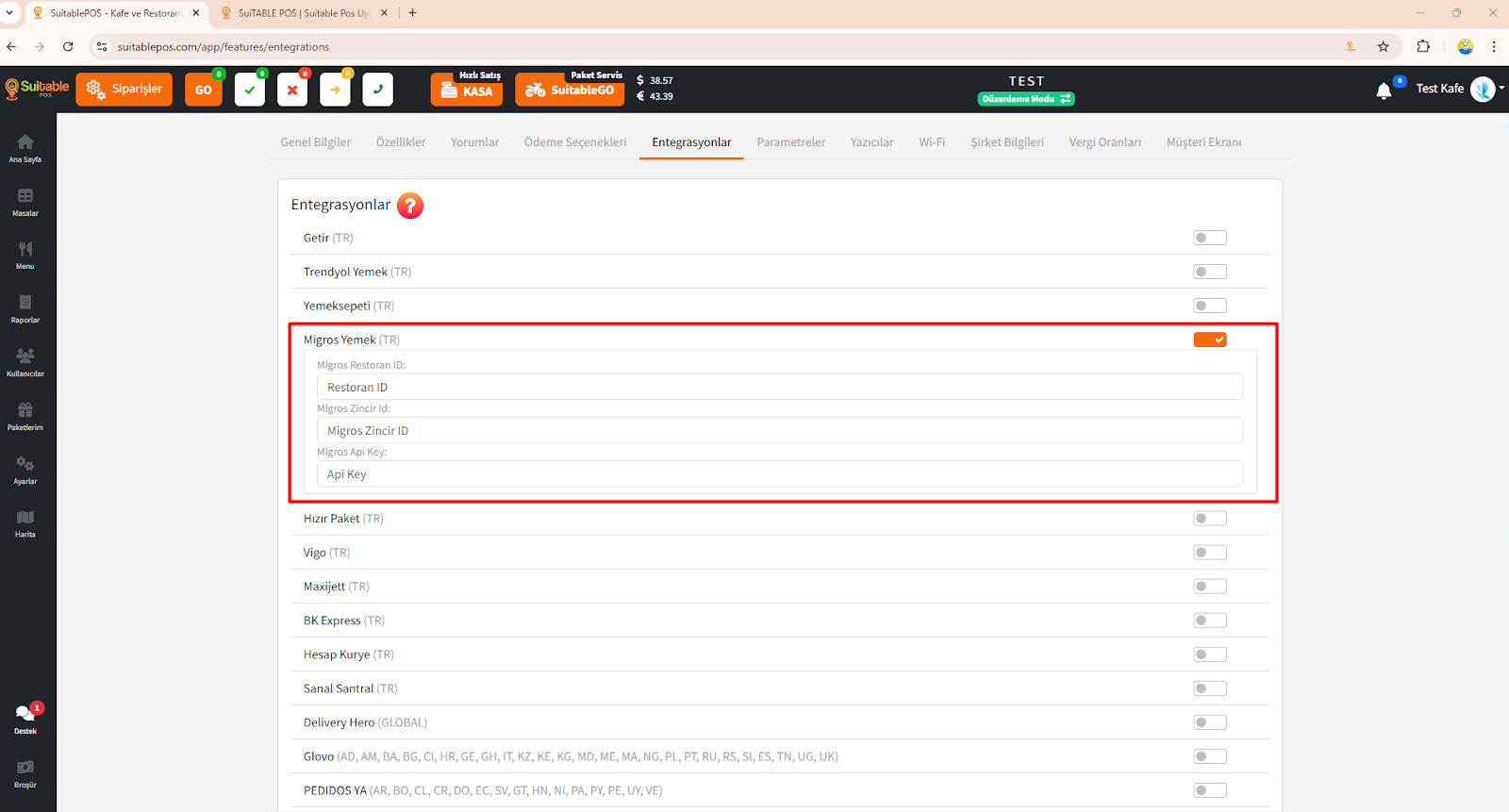This screenshot has width=1509, height=812.
Task: Open the Siparişler orders button
Action: [124, 90]
